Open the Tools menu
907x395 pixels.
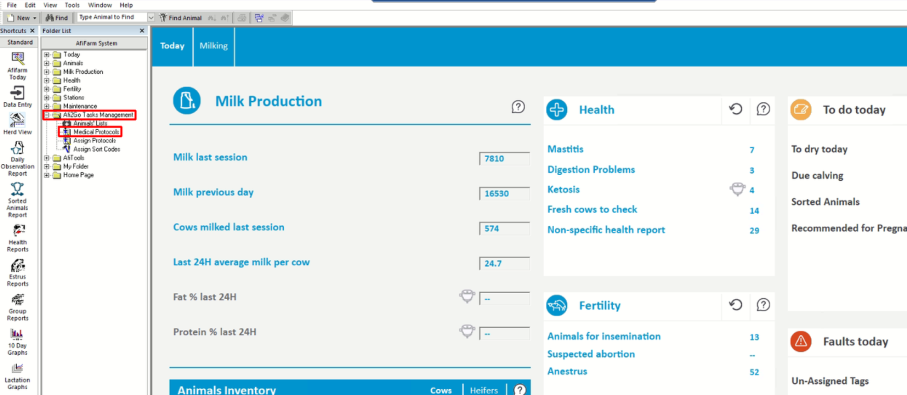click(72, 5)
